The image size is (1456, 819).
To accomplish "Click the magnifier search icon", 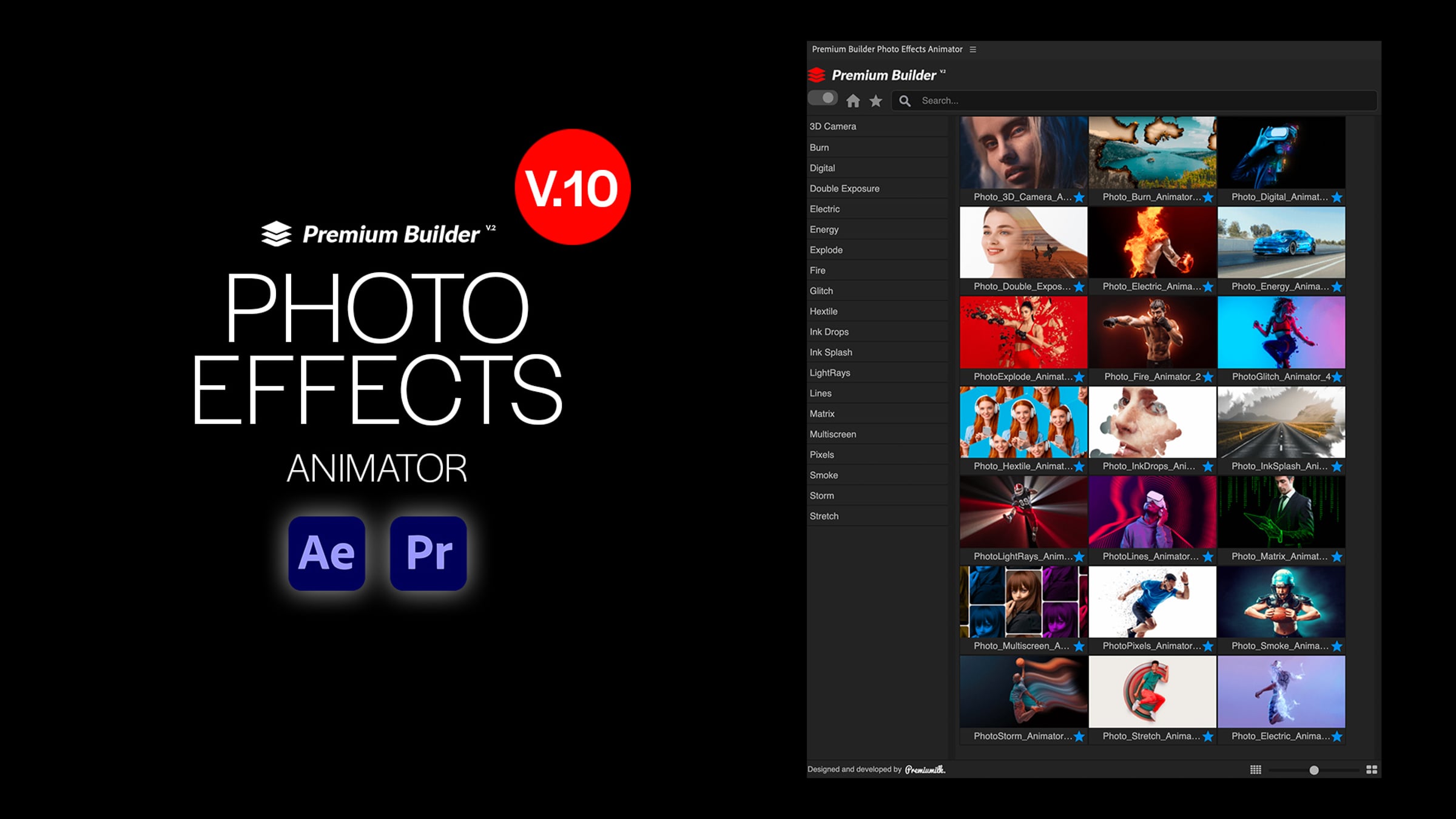I will (x=905, y=101).
